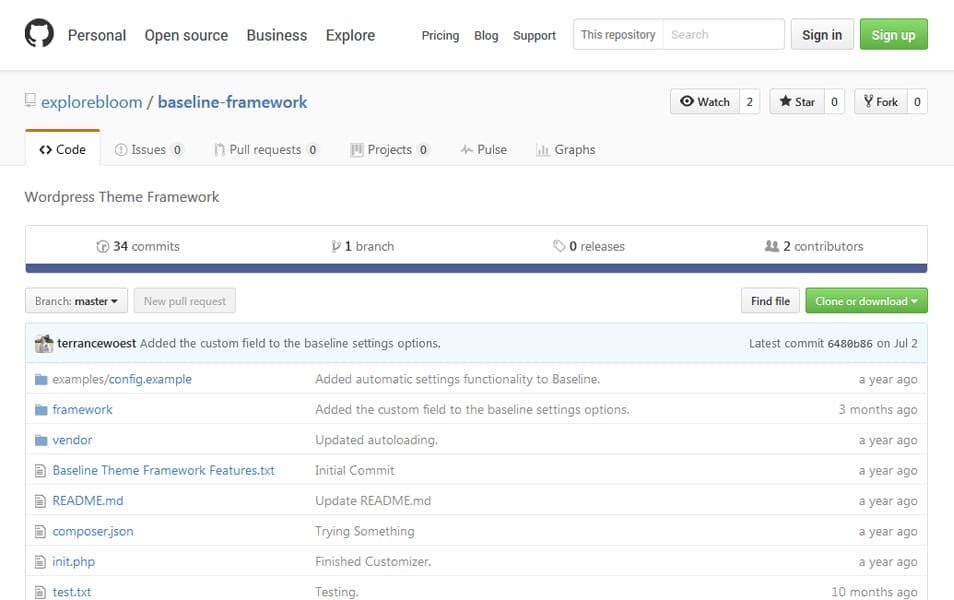Click the Find file button
The width and height of the screenshot is (954, 600).
770,300
